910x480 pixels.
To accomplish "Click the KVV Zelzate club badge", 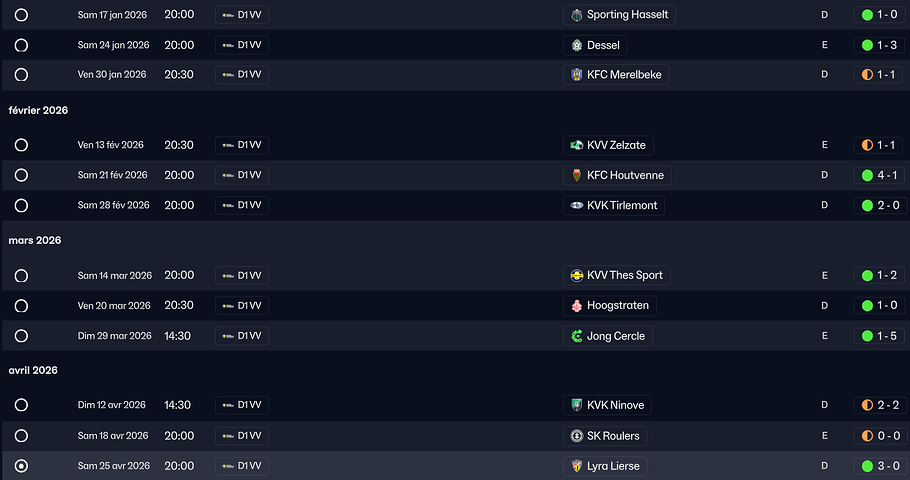I will (576, 145).
